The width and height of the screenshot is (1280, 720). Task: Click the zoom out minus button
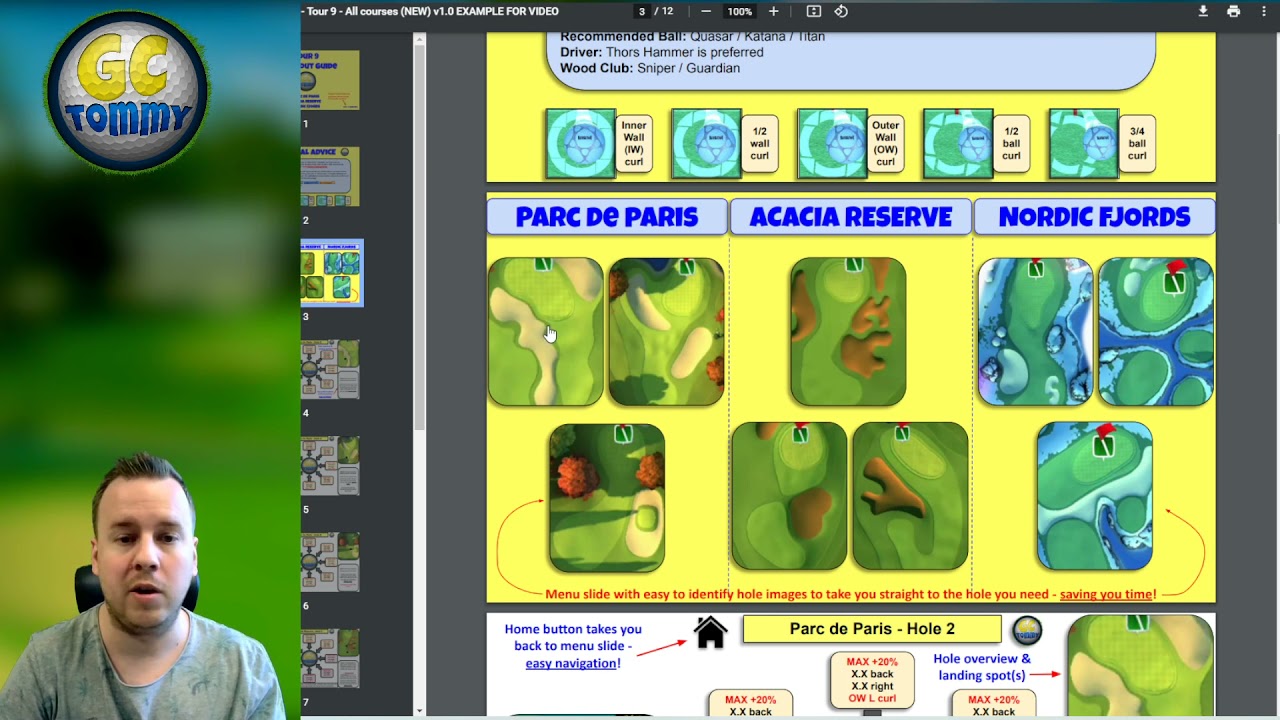pos(706,11)
